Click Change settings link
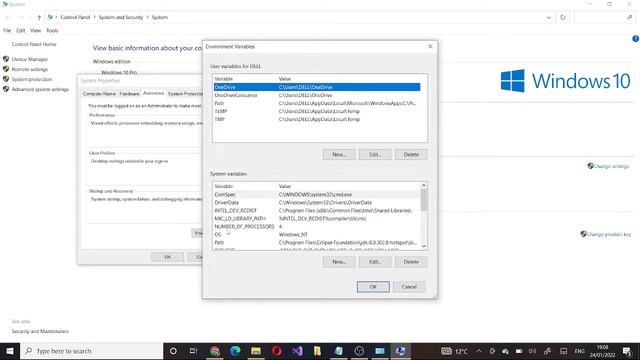Viewport: 640px width, 360px height. (x=611, y=166)
